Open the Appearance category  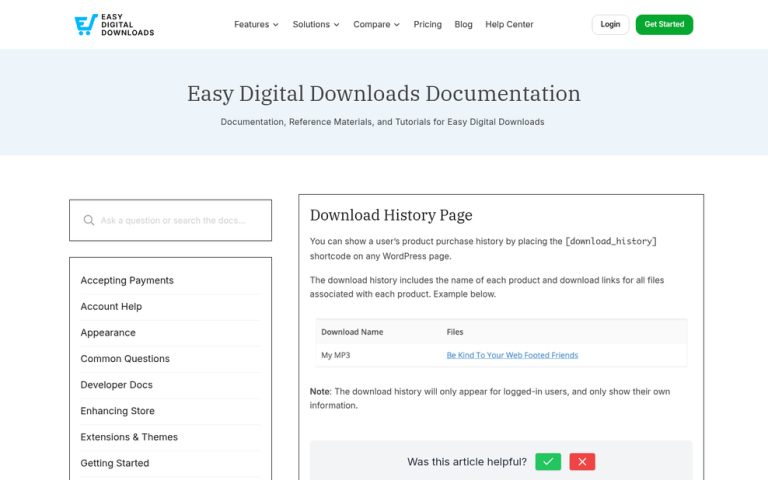[108, 333]
